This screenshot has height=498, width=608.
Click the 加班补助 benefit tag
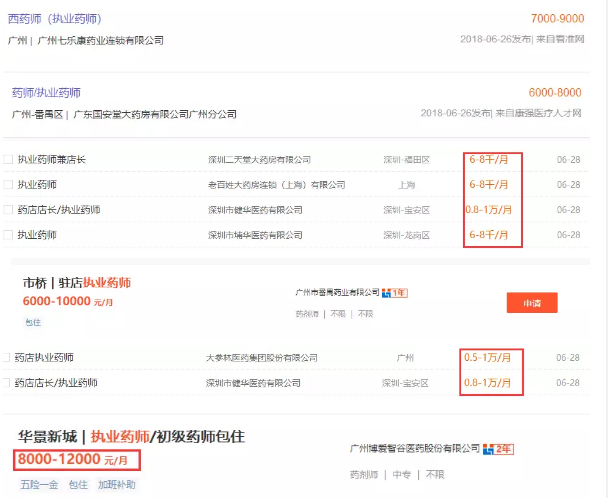[116, 484]
